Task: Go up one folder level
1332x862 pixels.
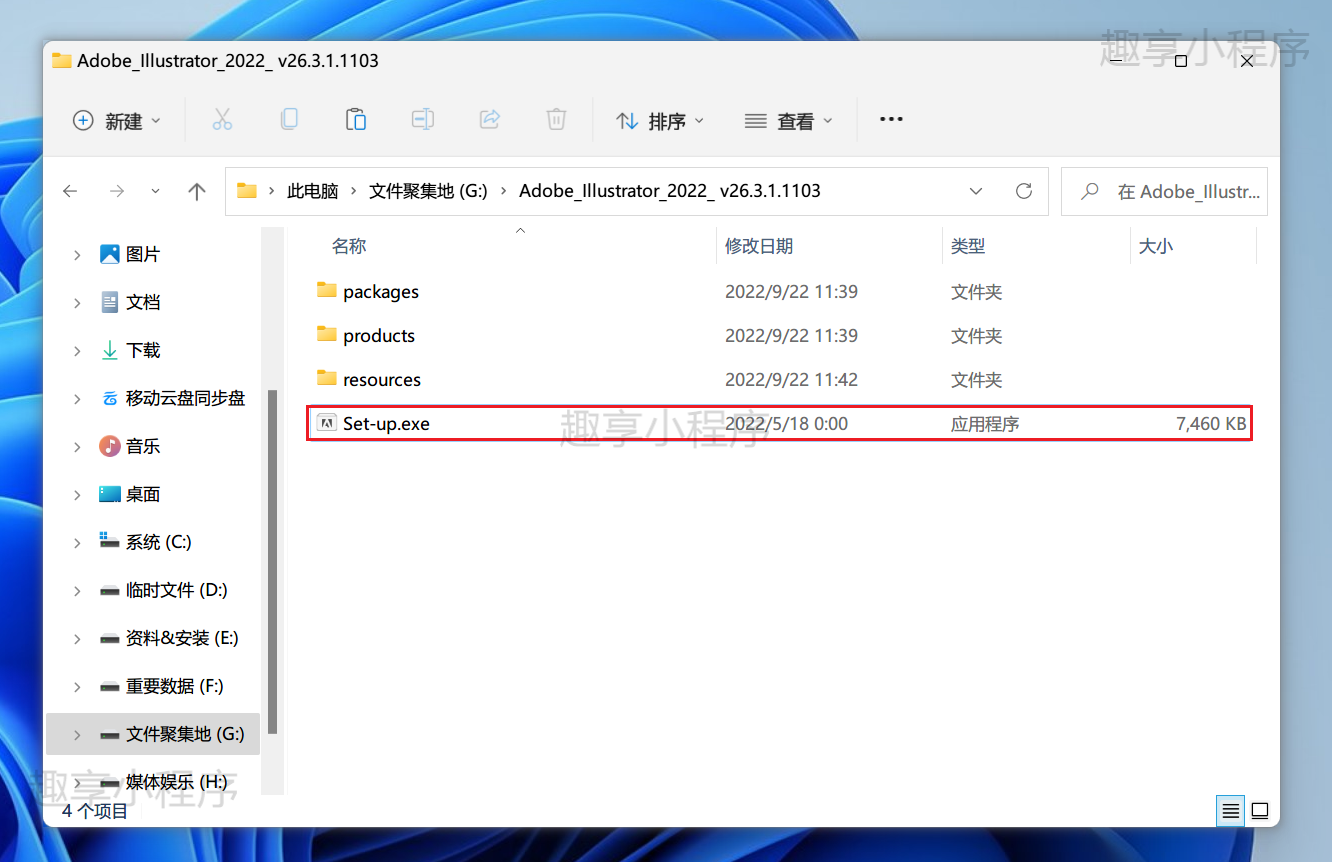Action: pyautogui.click(x=197, y=191)
